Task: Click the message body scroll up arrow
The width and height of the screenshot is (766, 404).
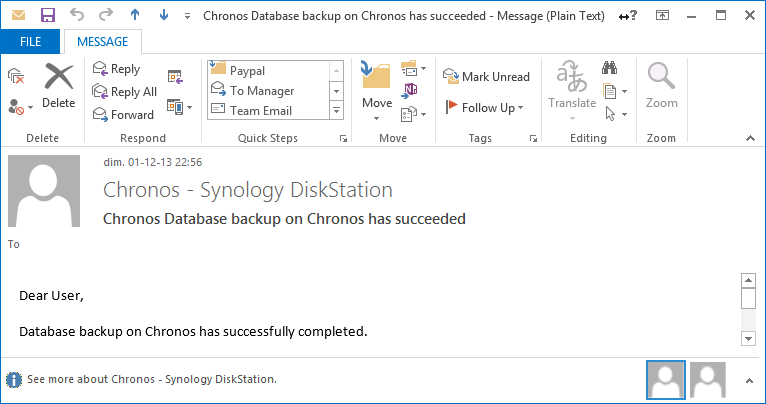Action: click(748, 280)
